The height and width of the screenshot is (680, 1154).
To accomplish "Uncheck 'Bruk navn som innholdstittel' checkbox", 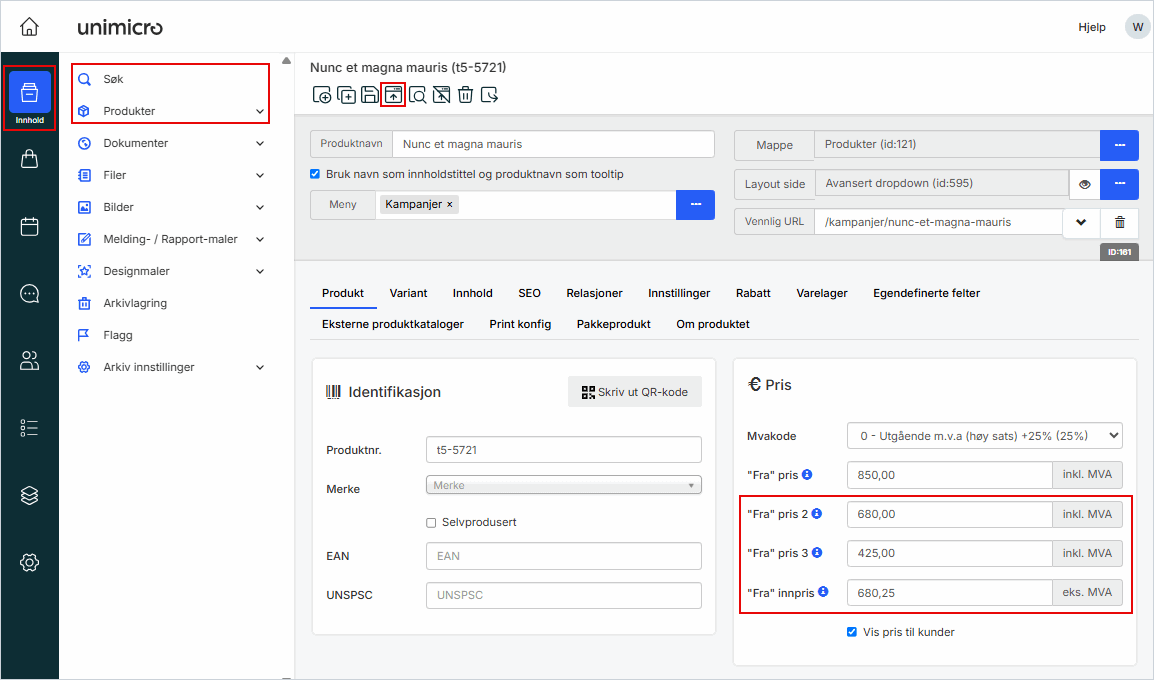I will 316,174.
